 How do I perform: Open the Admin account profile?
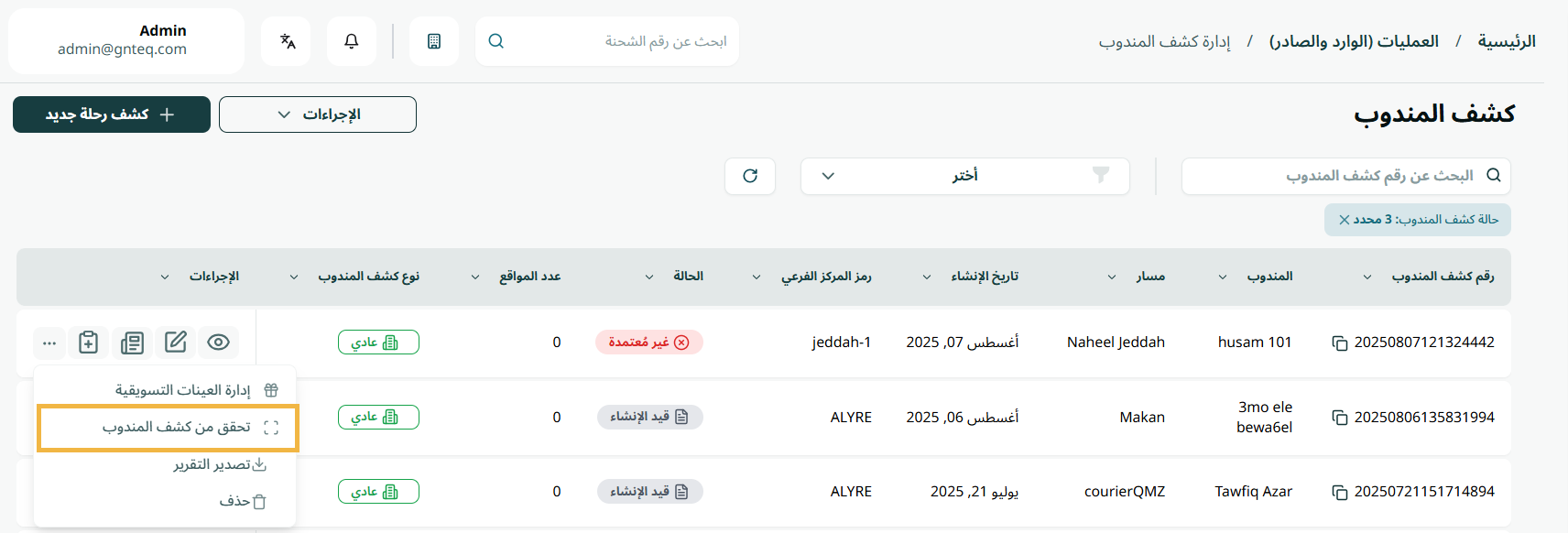click(126, 41)
